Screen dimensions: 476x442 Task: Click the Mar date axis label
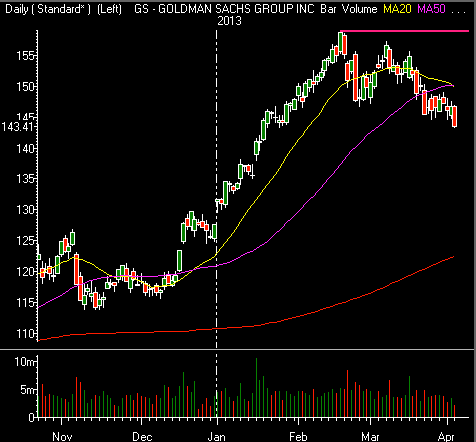pos(370,436)
